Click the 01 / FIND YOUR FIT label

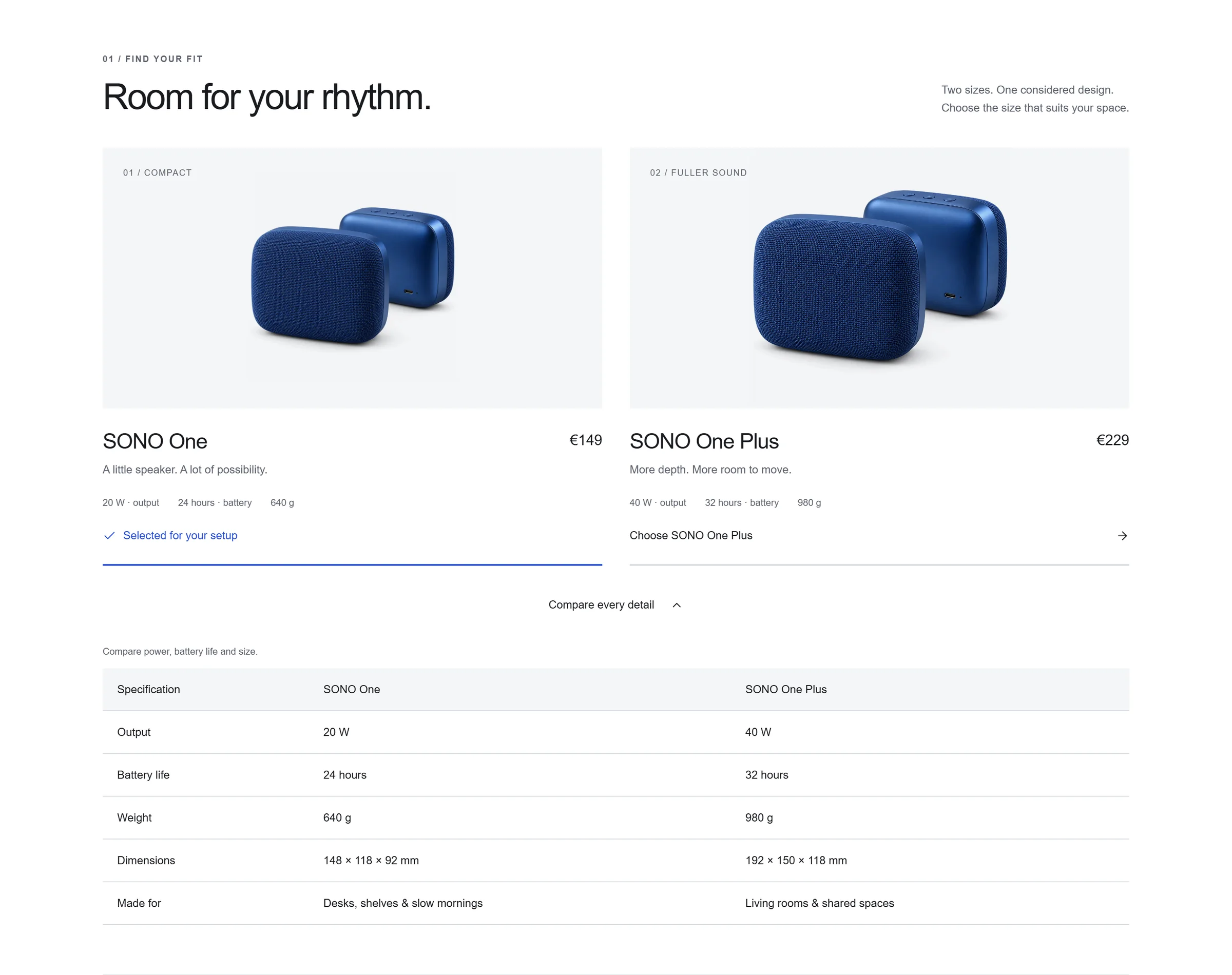[x=152, y=59]
